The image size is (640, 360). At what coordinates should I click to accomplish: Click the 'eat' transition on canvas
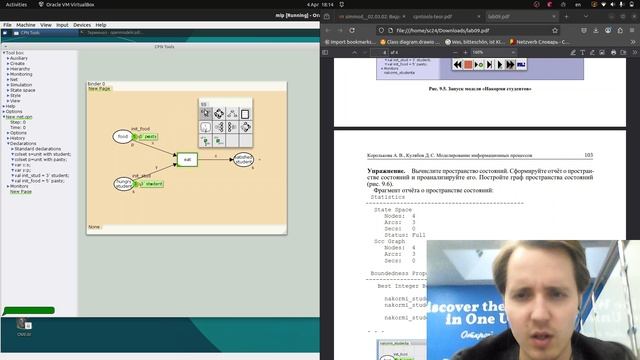tap(187, 160)
